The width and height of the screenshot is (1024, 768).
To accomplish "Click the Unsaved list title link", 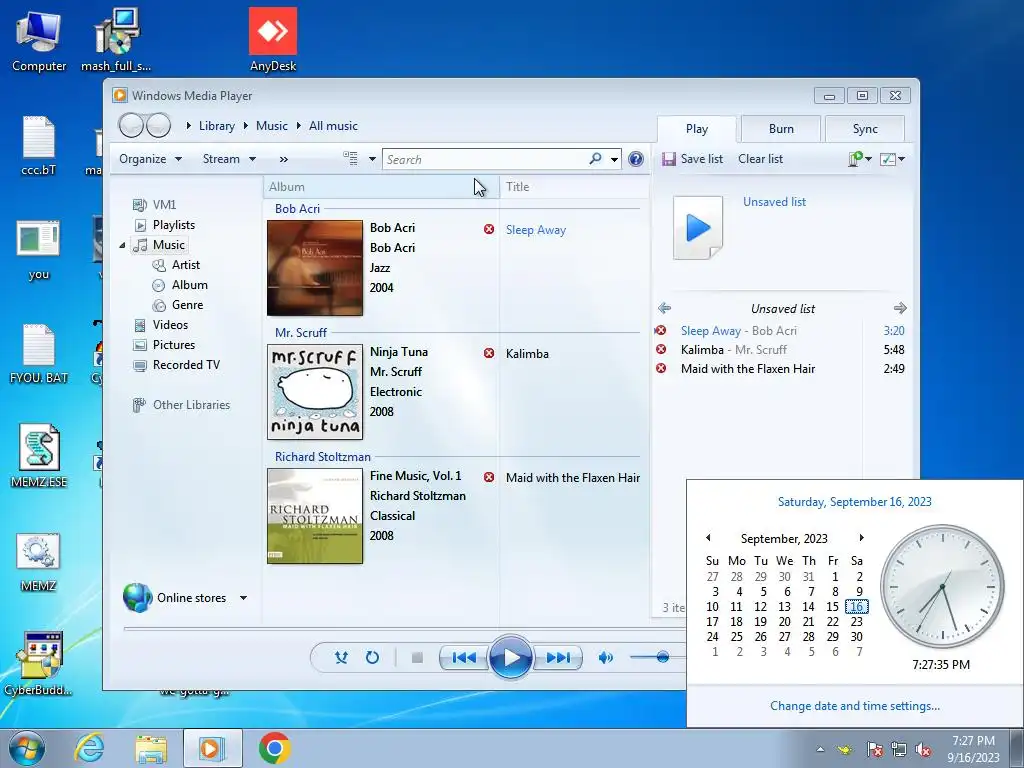I will [x=775, y=202].
